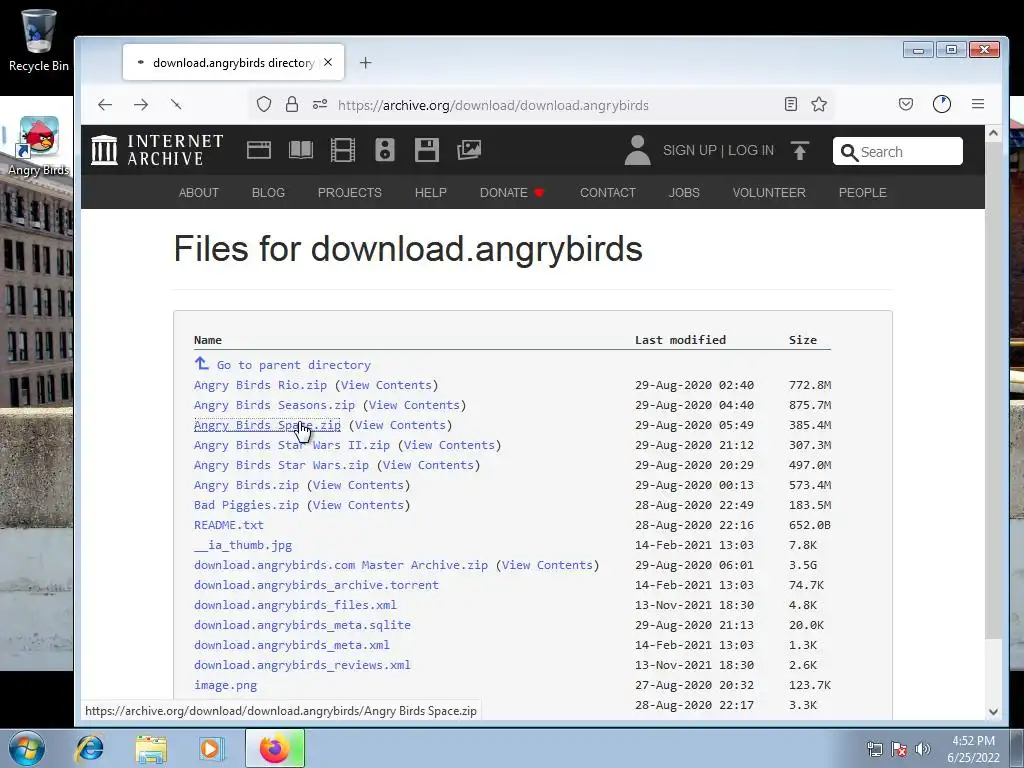
Task: Go forward with the browser forward arrow
Action: tap(140, 104)
